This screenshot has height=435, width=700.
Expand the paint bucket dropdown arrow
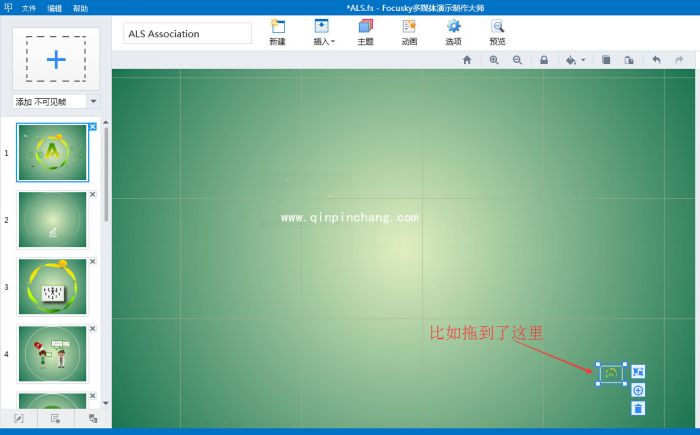pyautogui.click(x=583, y=60)
